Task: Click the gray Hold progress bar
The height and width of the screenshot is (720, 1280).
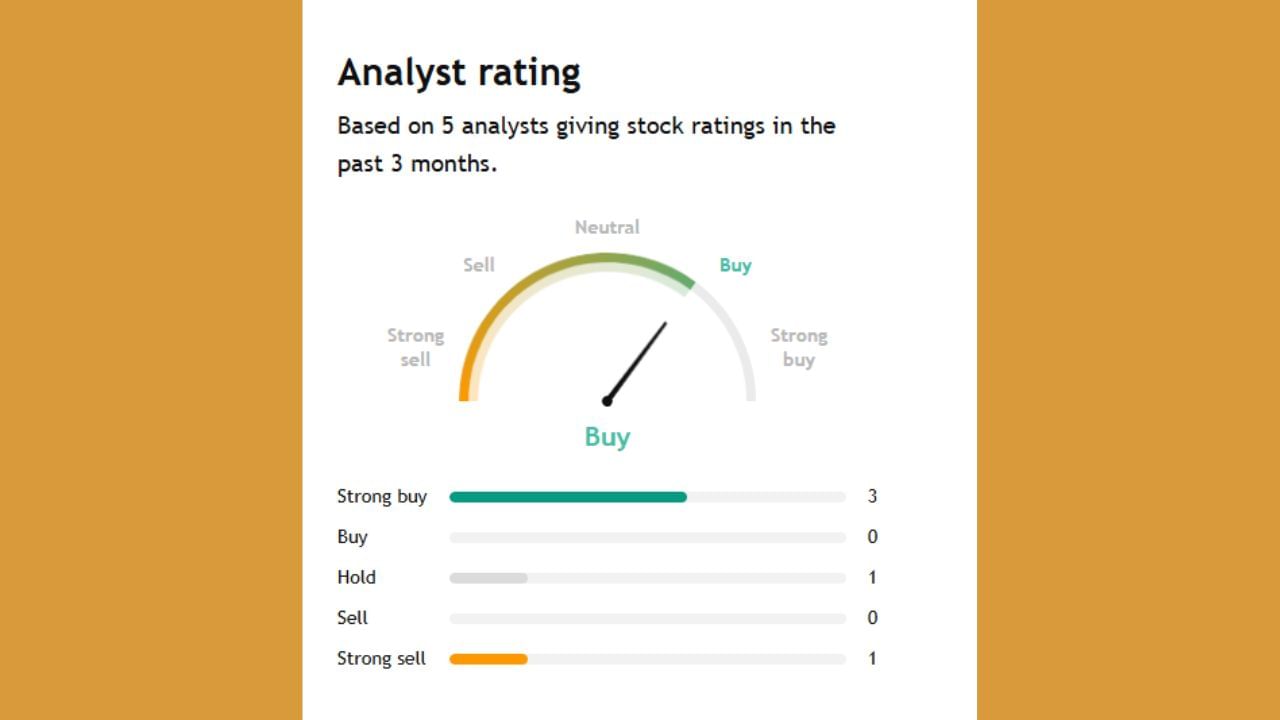Action: 489,578
